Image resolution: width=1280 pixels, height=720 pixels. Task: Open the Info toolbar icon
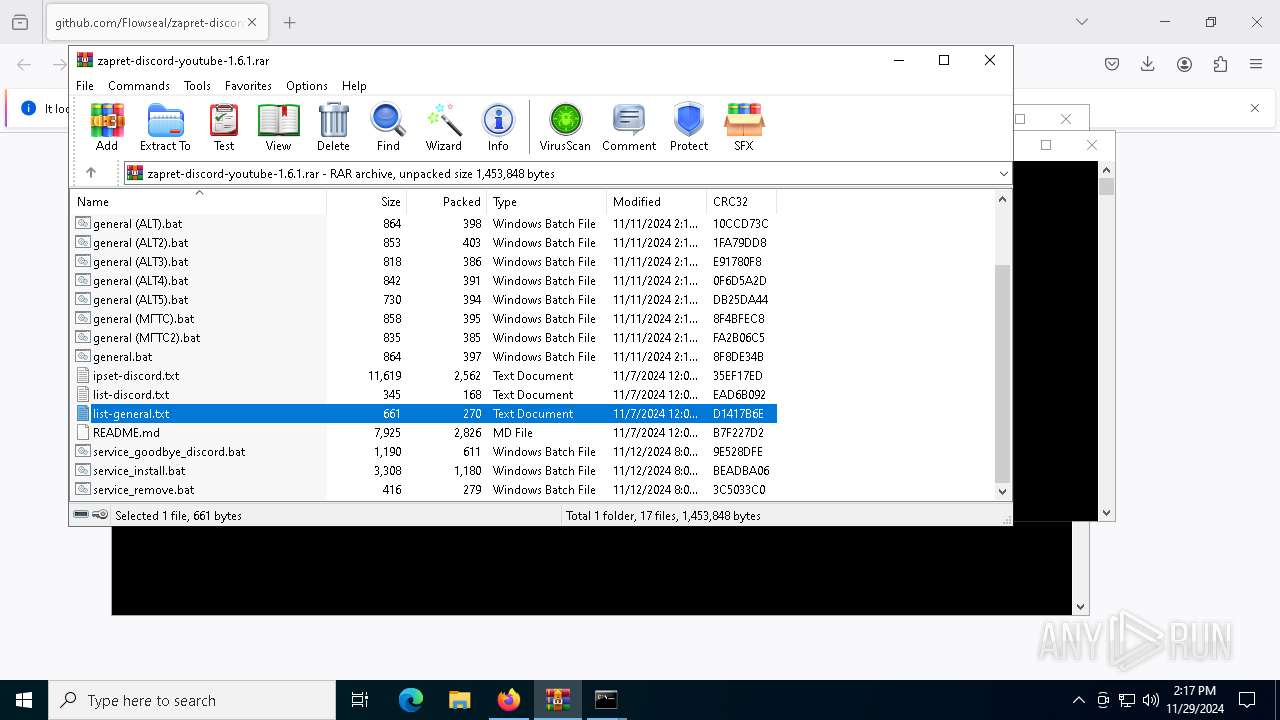click(498, 127)
